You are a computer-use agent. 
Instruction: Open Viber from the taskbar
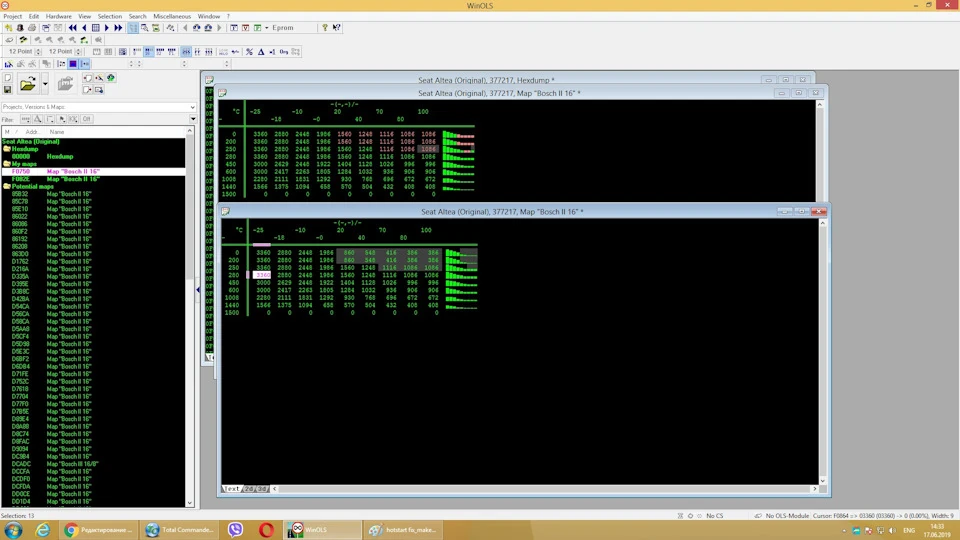(236, 530)
